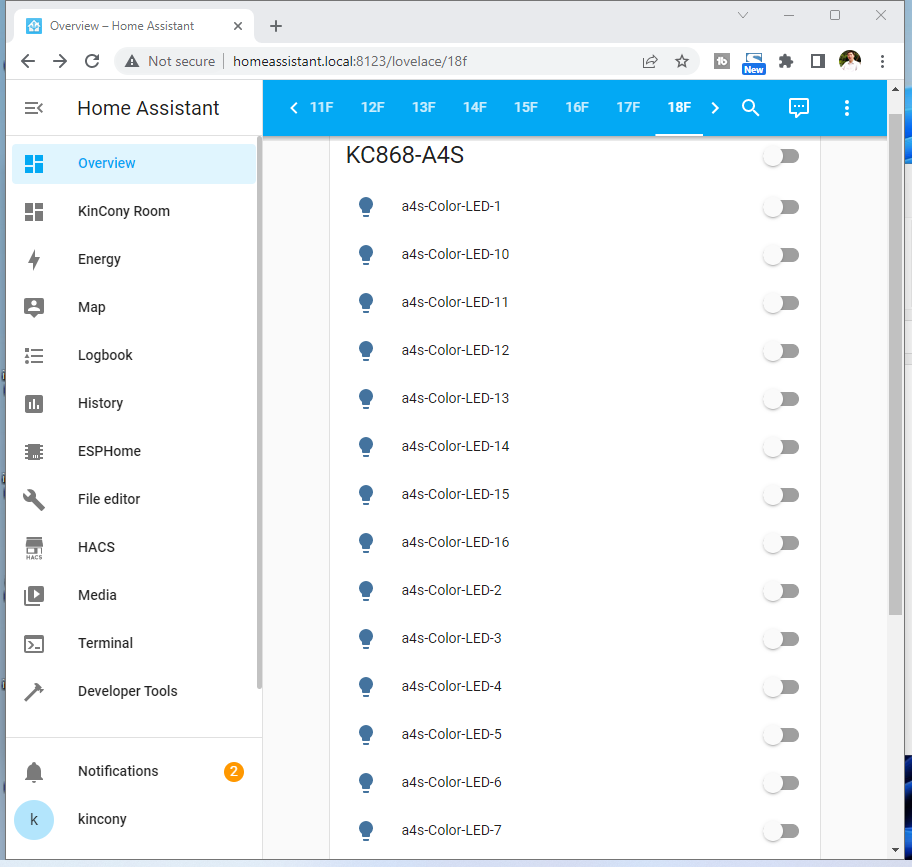
Task: Collapse the Home Assistant sidebar menu icon
Action: point(34,108)
